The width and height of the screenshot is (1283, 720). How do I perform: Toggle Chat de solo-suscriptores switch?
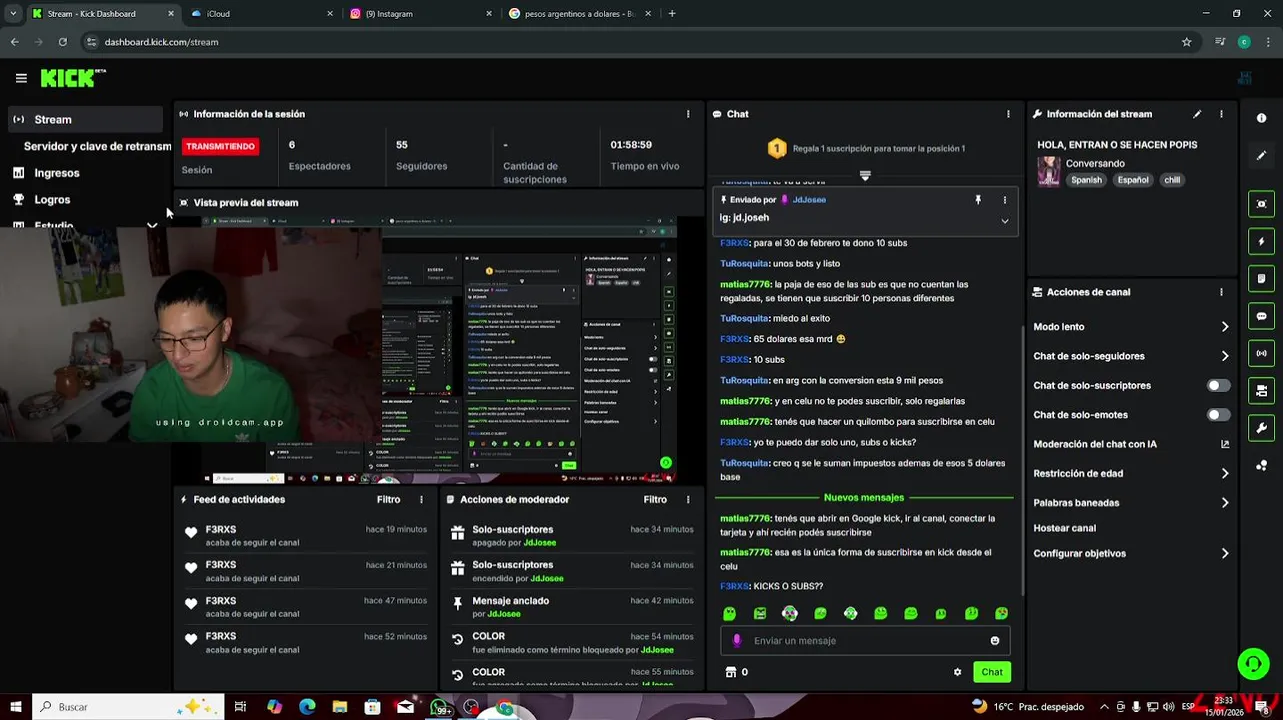(1218, 385)
